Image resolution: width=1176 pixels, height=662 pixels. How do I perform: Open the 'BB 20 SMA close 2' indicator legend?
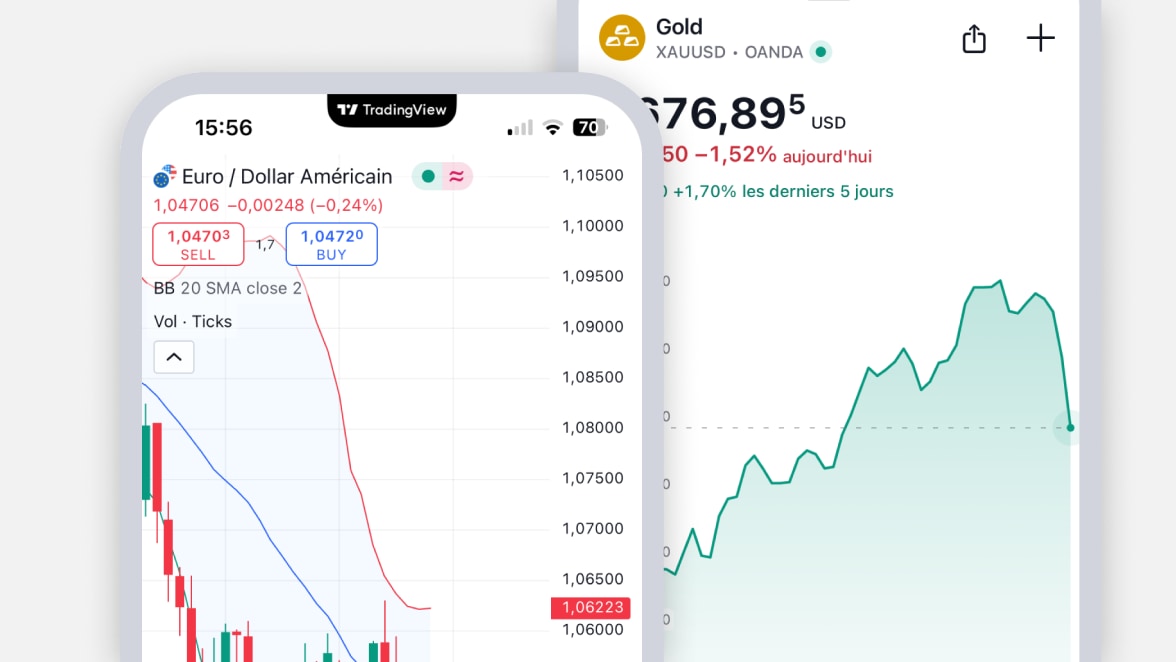[227, 288]
